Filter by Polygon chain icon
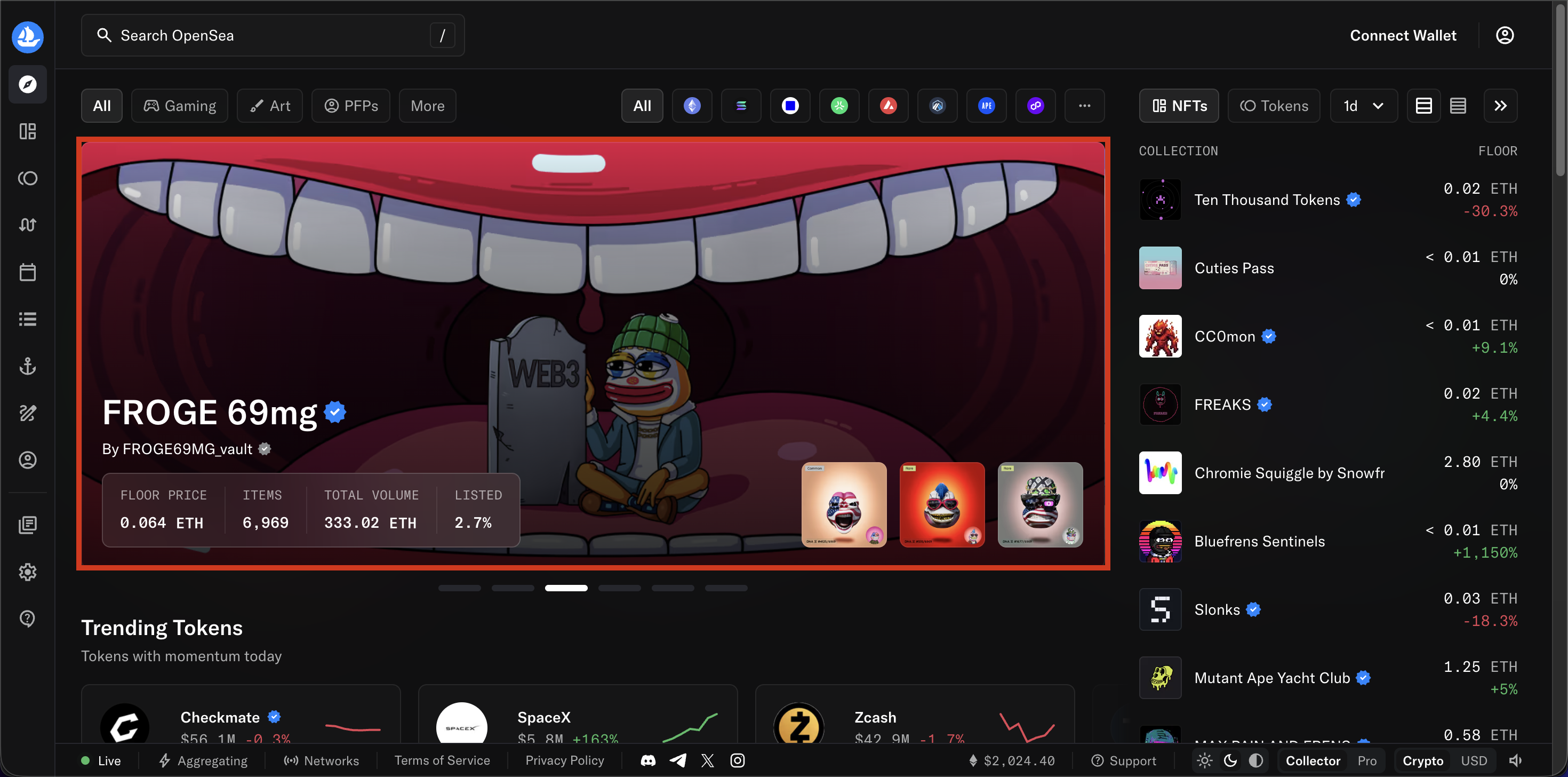This screenshot has width=1568, height=777. tap(1035, 106)
